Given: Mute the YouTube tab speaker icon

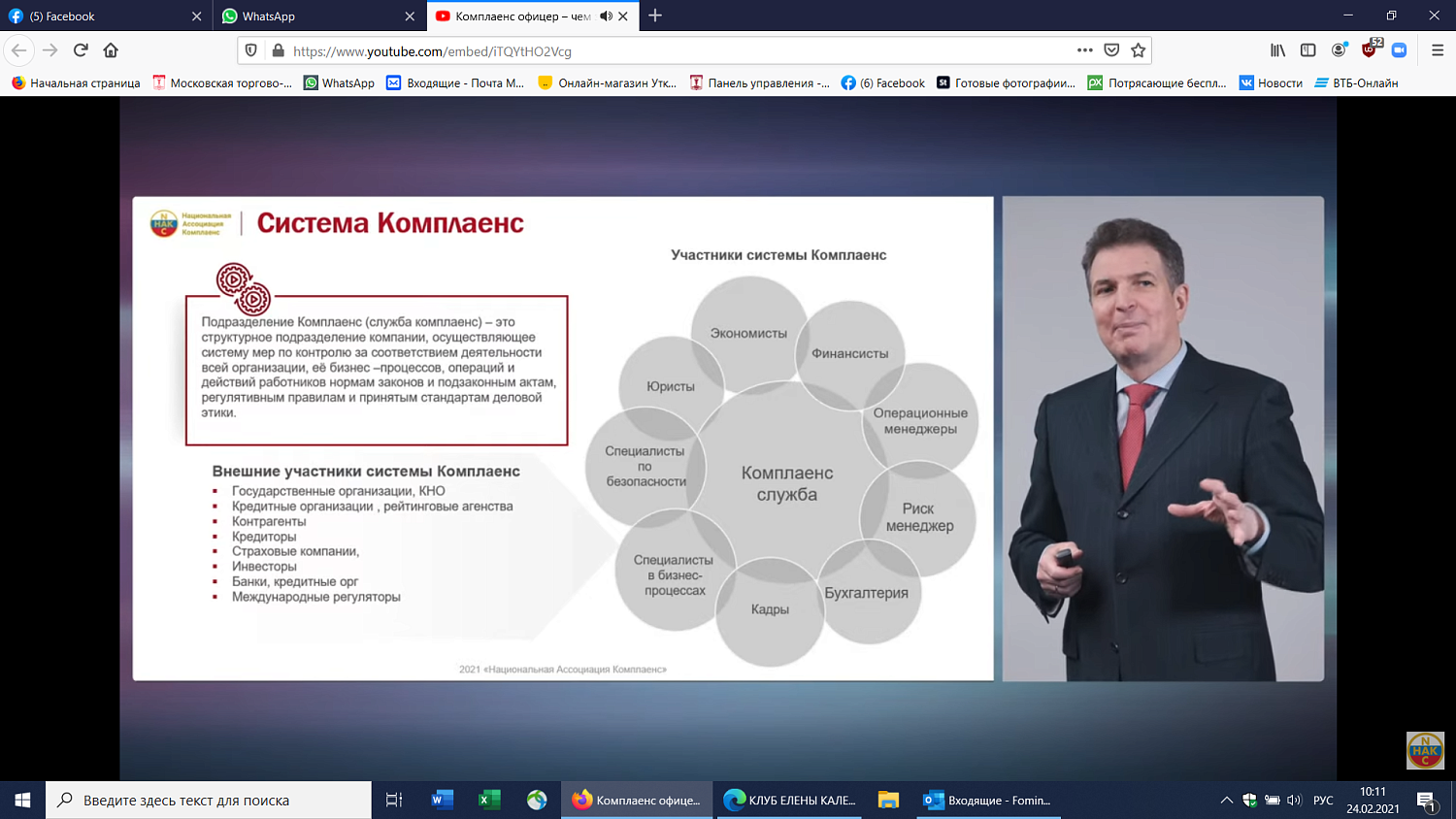Looking at the screenshot, I should pyautogui.click(x=608, y=16).
